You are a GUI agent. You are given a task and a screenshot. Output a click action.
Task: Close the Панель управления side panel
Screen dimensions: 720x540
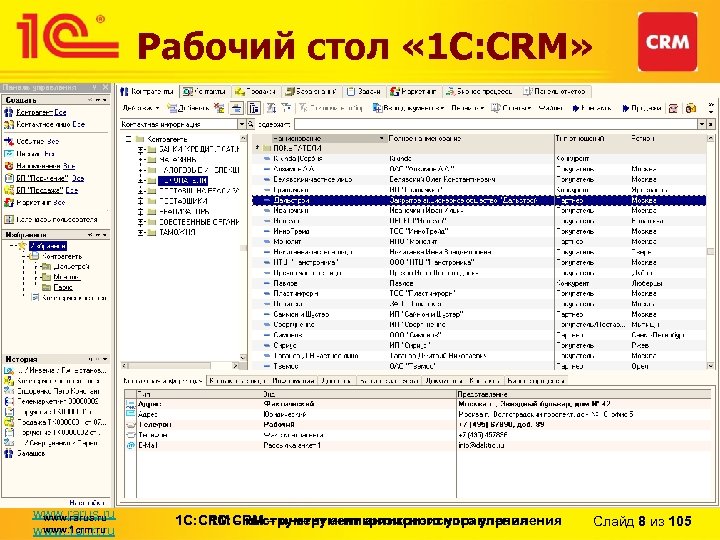click(x=106, y=87)
